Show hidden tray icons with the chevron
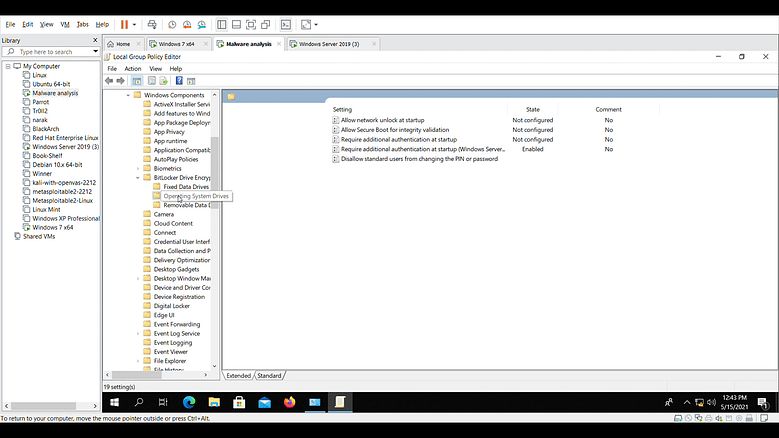 [687, 402]
